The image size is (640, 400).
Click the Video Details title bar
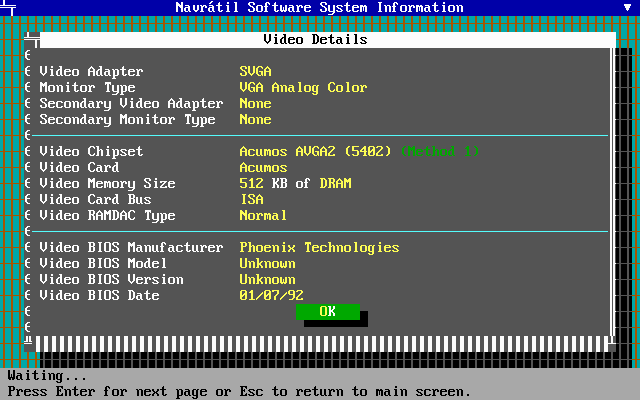click(x=315, y=40)
